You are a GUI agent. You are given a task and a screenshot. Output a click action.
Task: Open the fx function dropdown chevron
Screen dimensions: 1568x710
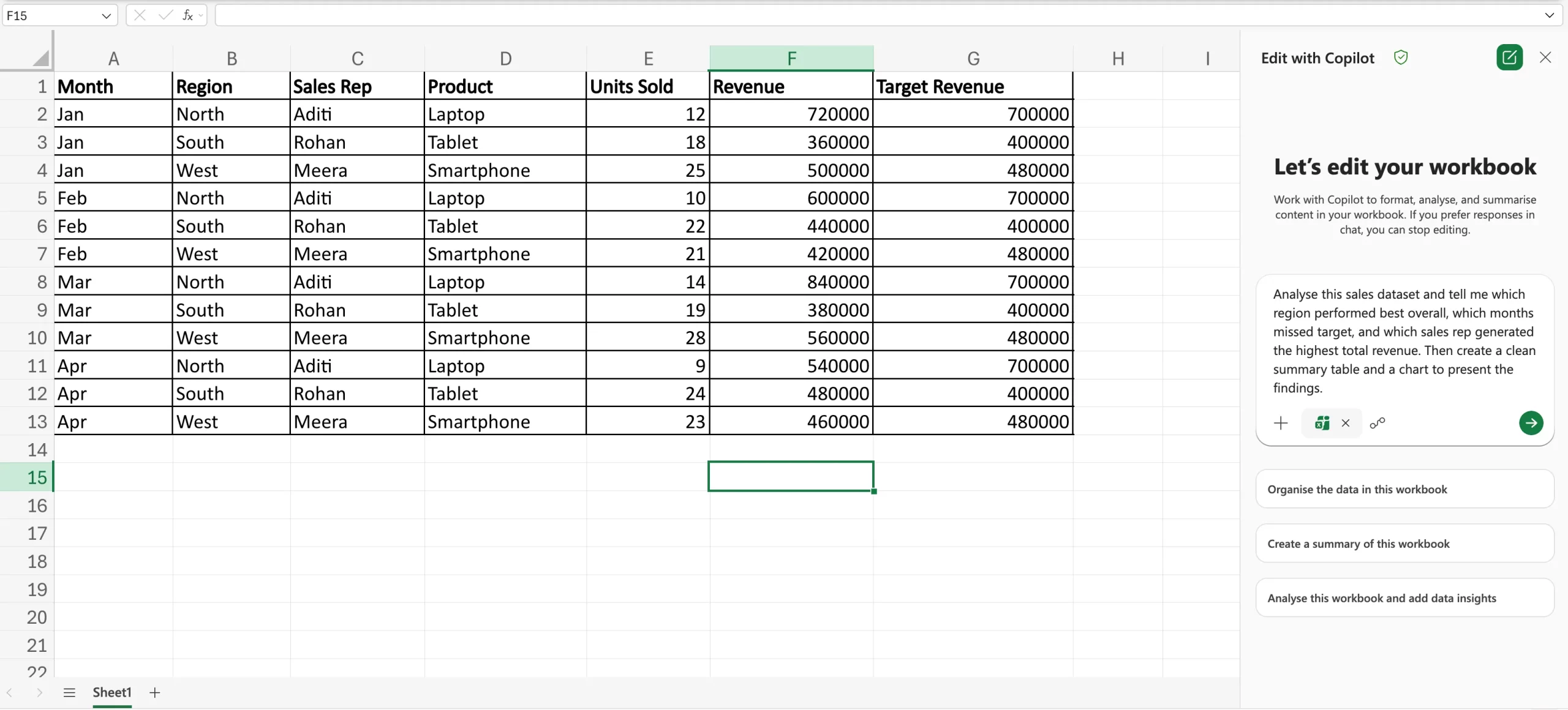[x=202, y=15]
